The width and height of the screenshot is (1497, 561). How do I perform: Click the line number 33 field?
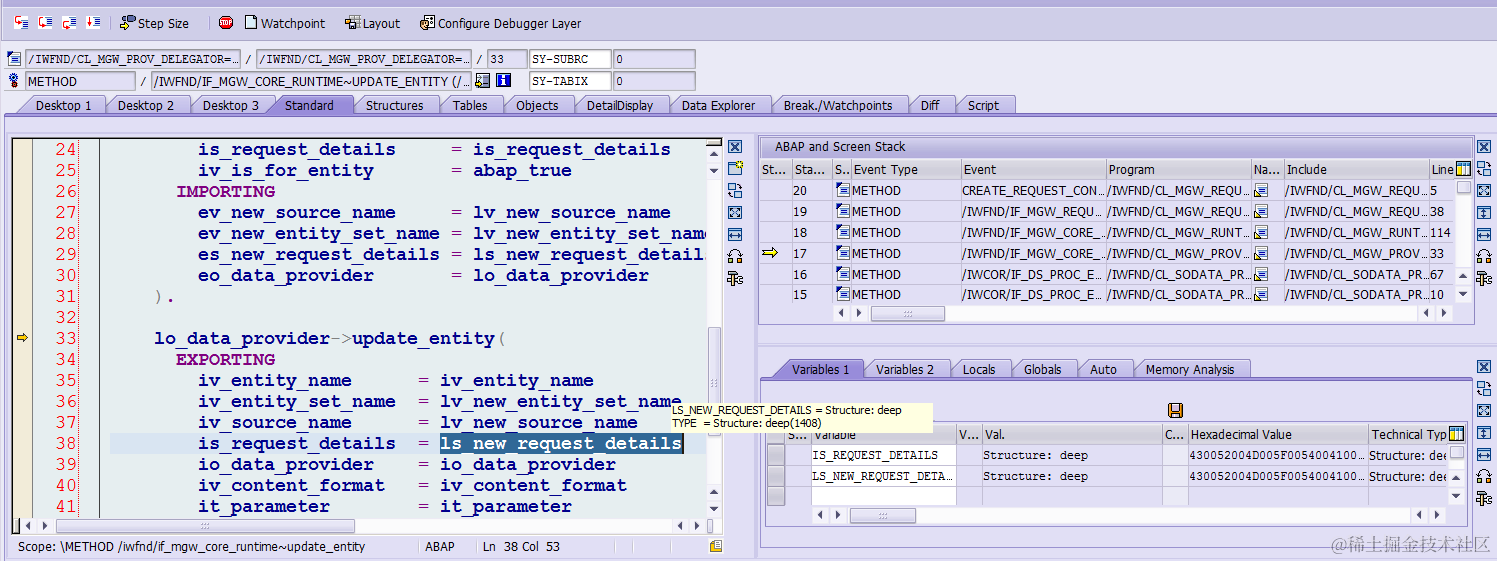(x=507, y=59)
